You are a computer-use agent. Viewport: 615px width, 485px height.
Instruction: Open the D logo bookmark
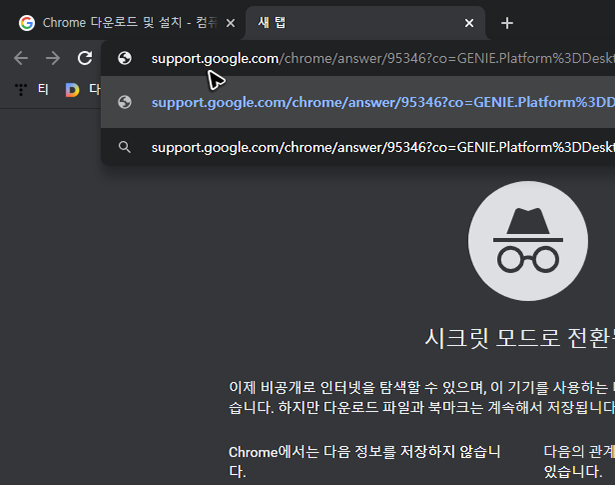[72, 90]
